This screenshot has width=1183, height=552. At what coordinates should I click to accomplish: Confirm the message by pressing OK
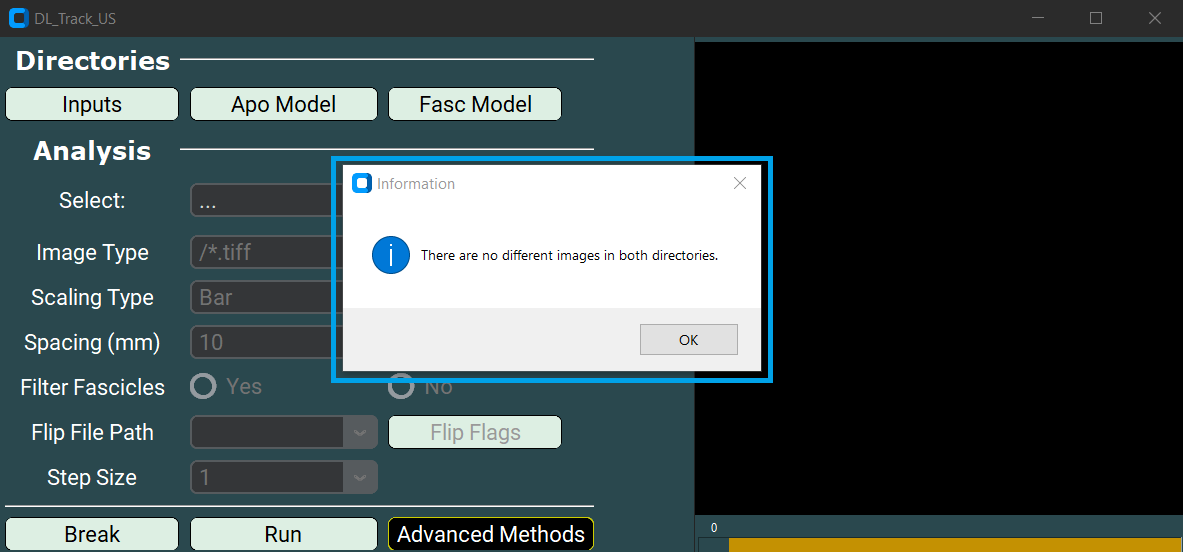(x=688, y=340)
